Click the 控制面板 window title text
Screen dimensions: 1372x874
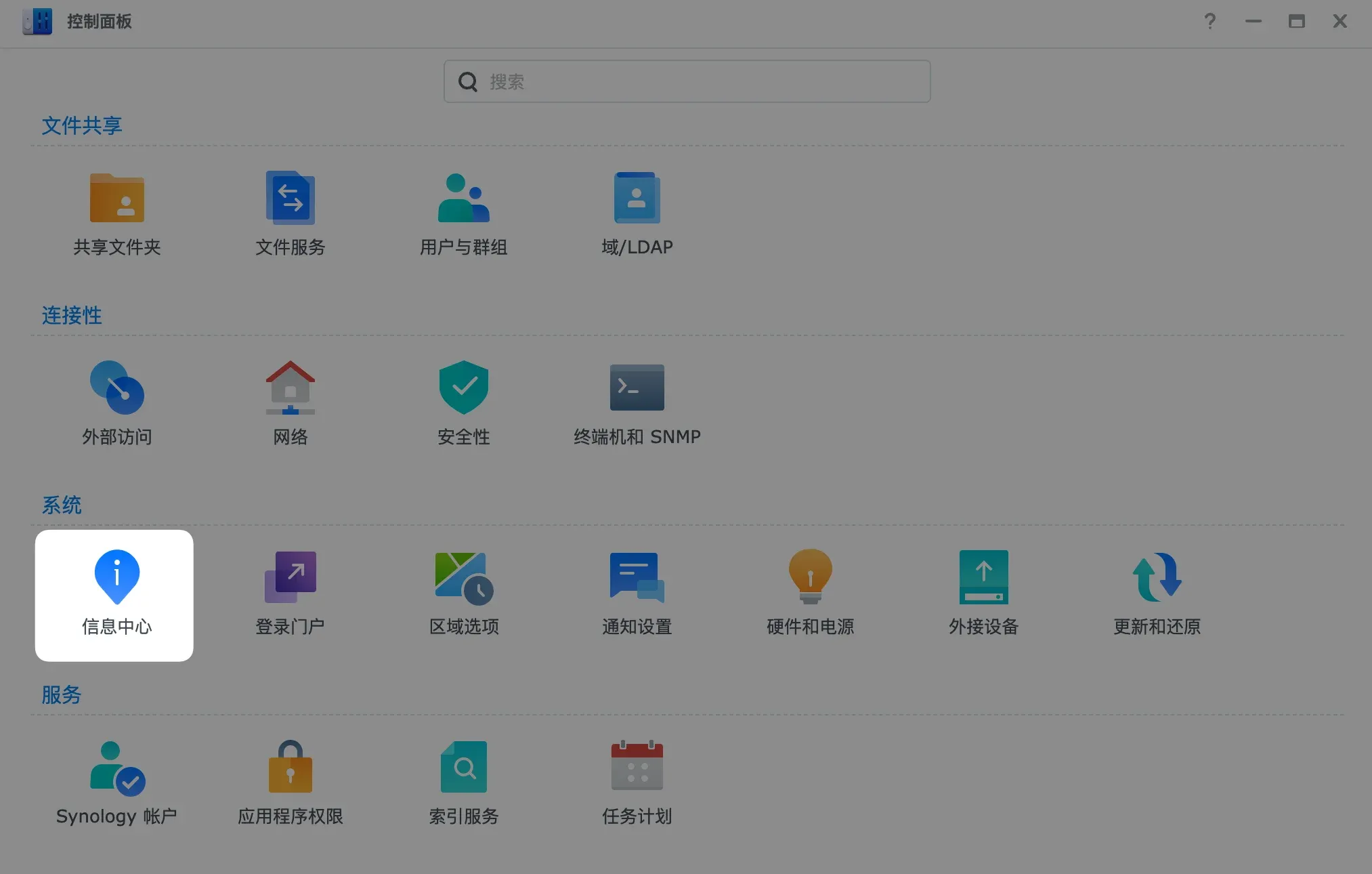point(99,22)
